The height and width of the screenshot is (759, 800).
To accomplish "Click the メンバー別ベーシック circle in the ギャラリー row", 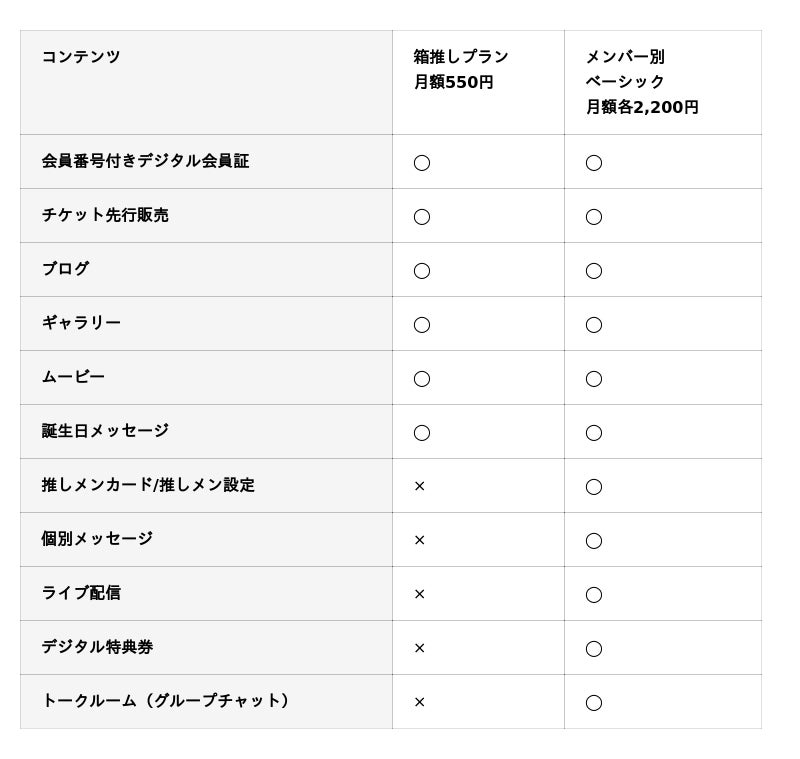I will 594,324.
